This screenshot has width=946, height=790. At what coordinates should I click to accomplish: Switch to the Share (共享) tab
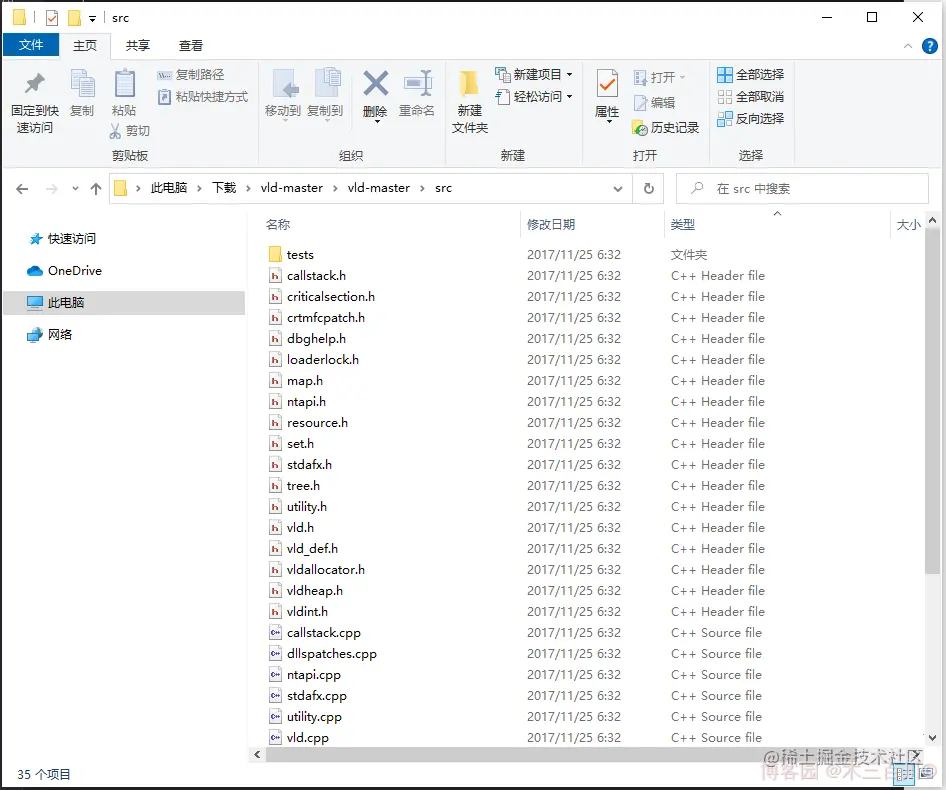(x=138, y=45)
